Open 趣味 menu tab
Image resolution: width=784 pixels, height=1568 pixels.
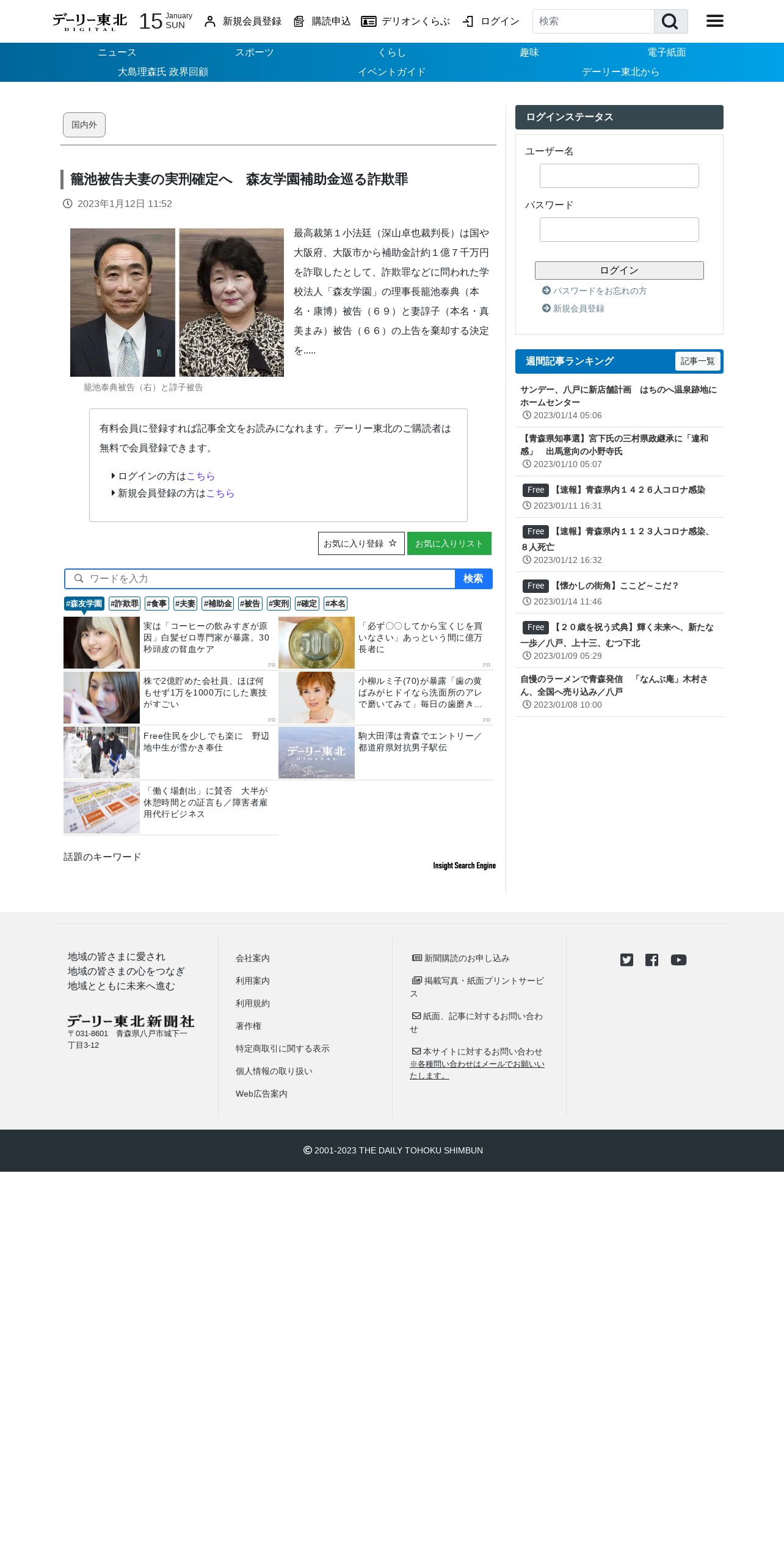point(529,53)
